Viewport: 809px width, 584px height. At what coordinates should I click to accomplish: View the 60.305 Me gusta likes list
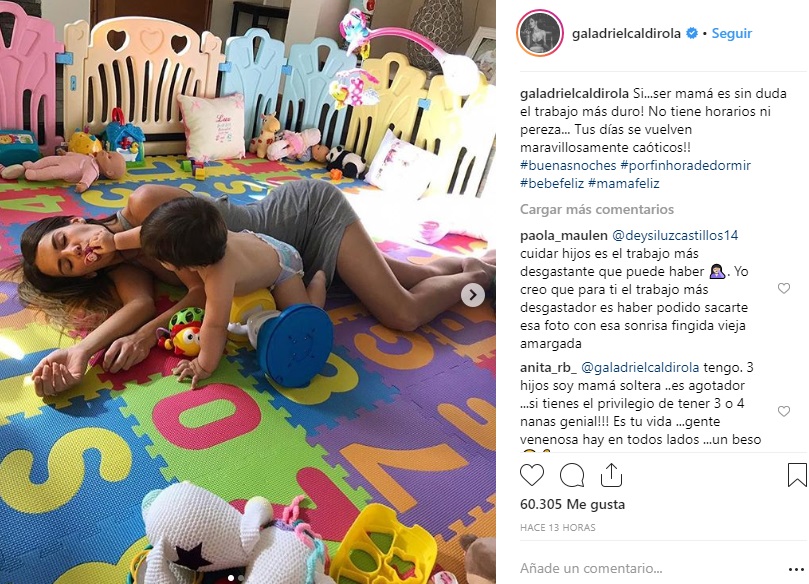pyautogui.click(x=572, y=504)
